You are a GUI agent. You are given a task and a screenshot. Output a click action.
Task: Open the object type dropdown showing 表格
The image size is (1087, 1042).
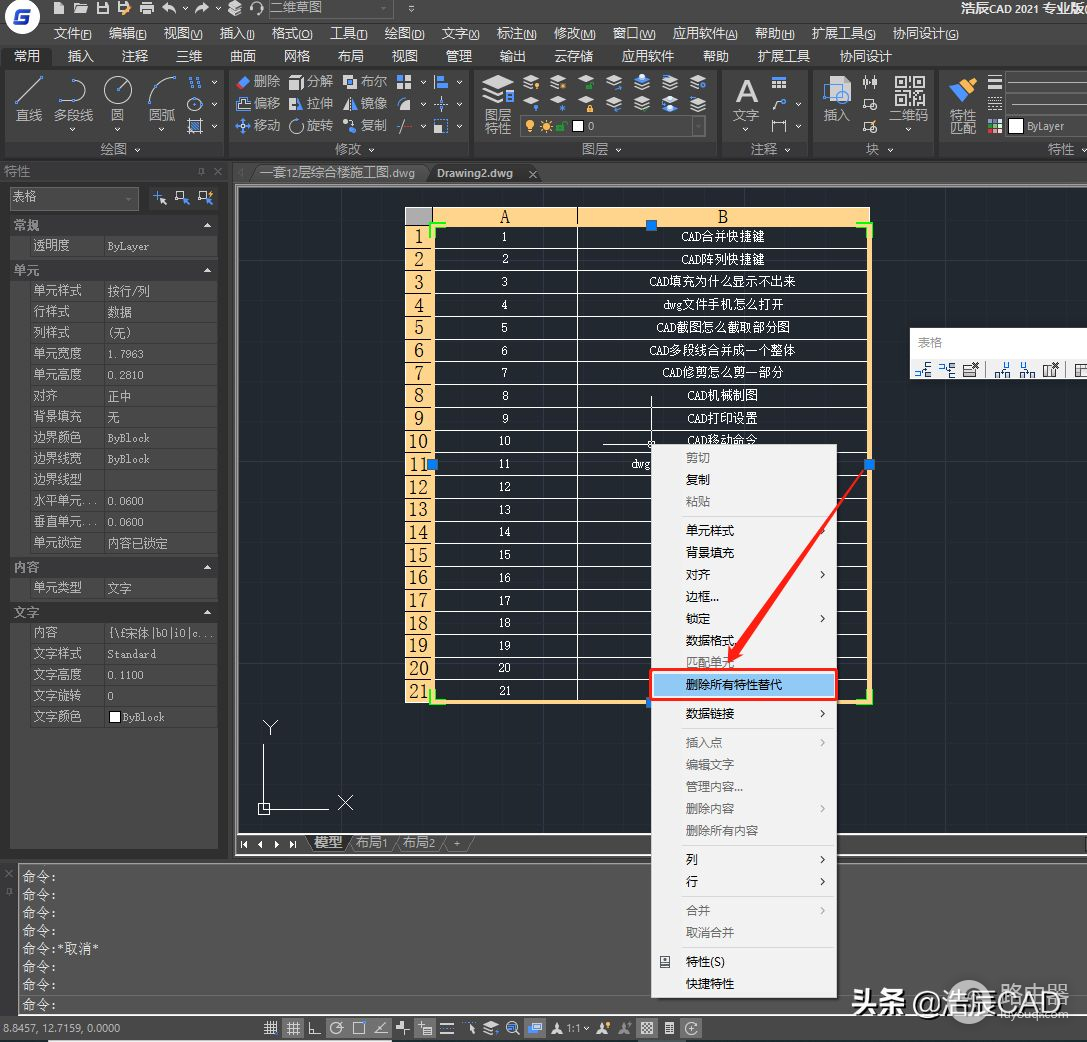pos(74,198)
